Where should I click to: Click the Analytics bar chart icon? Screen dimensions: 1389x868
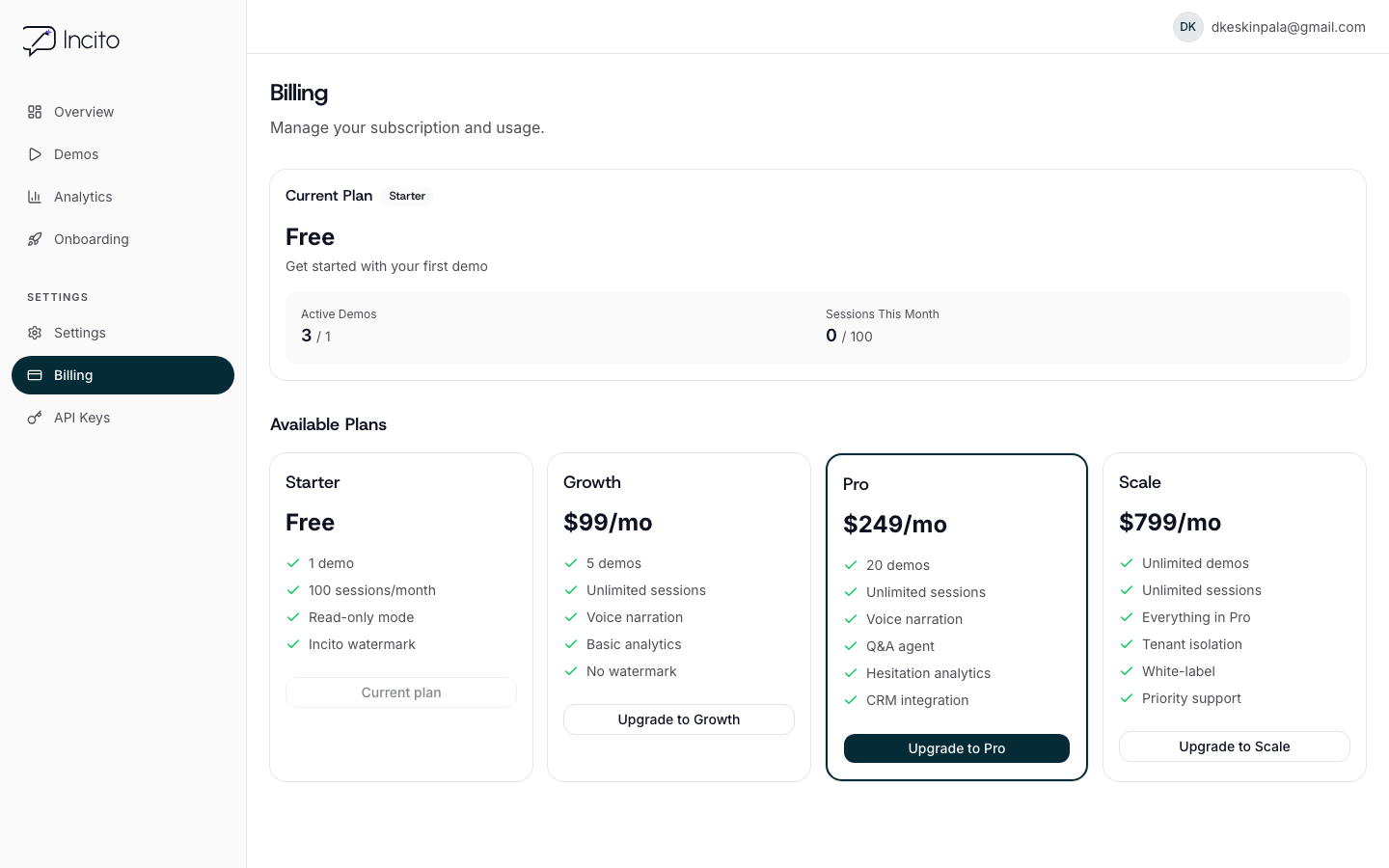coord(36,197)
